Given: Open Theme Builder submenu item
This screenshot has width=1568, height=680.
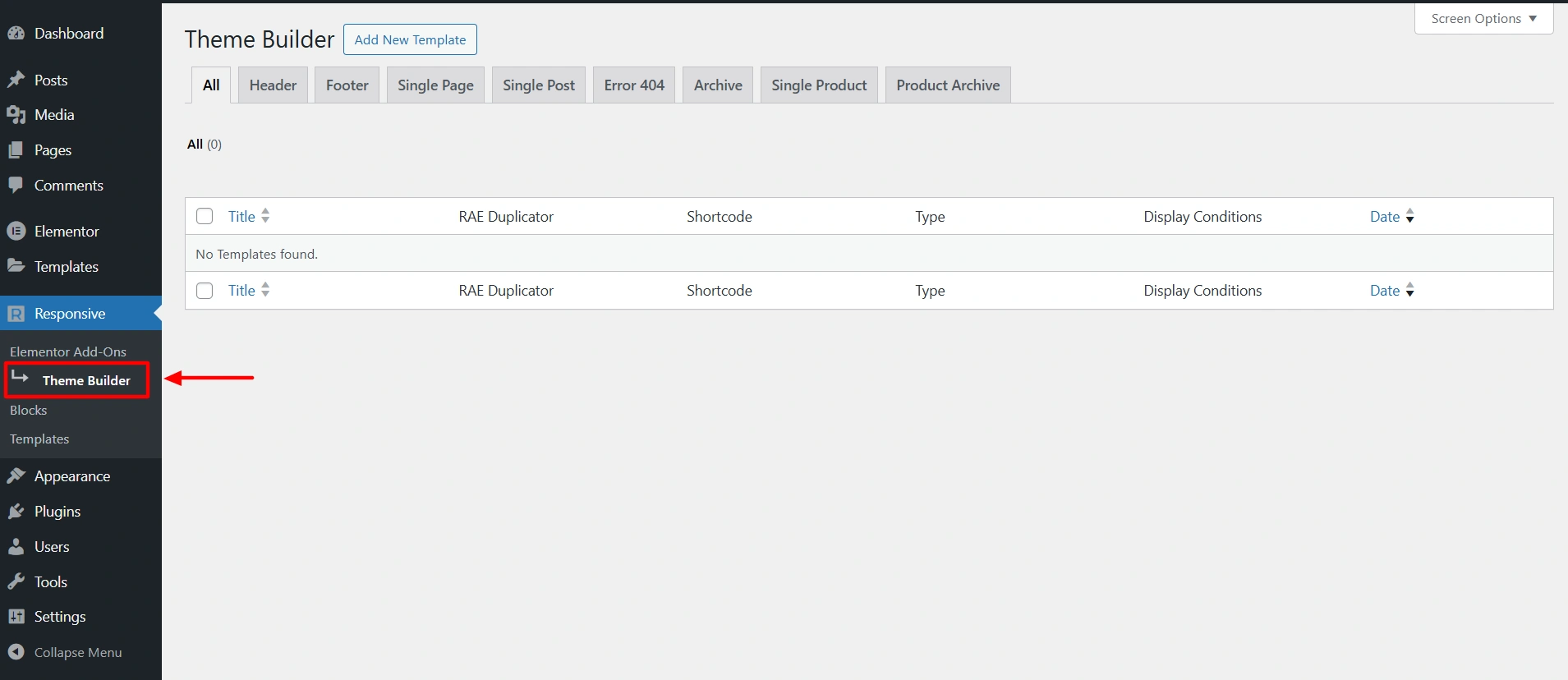Looking at the screenshot, I should click(86, 380).
